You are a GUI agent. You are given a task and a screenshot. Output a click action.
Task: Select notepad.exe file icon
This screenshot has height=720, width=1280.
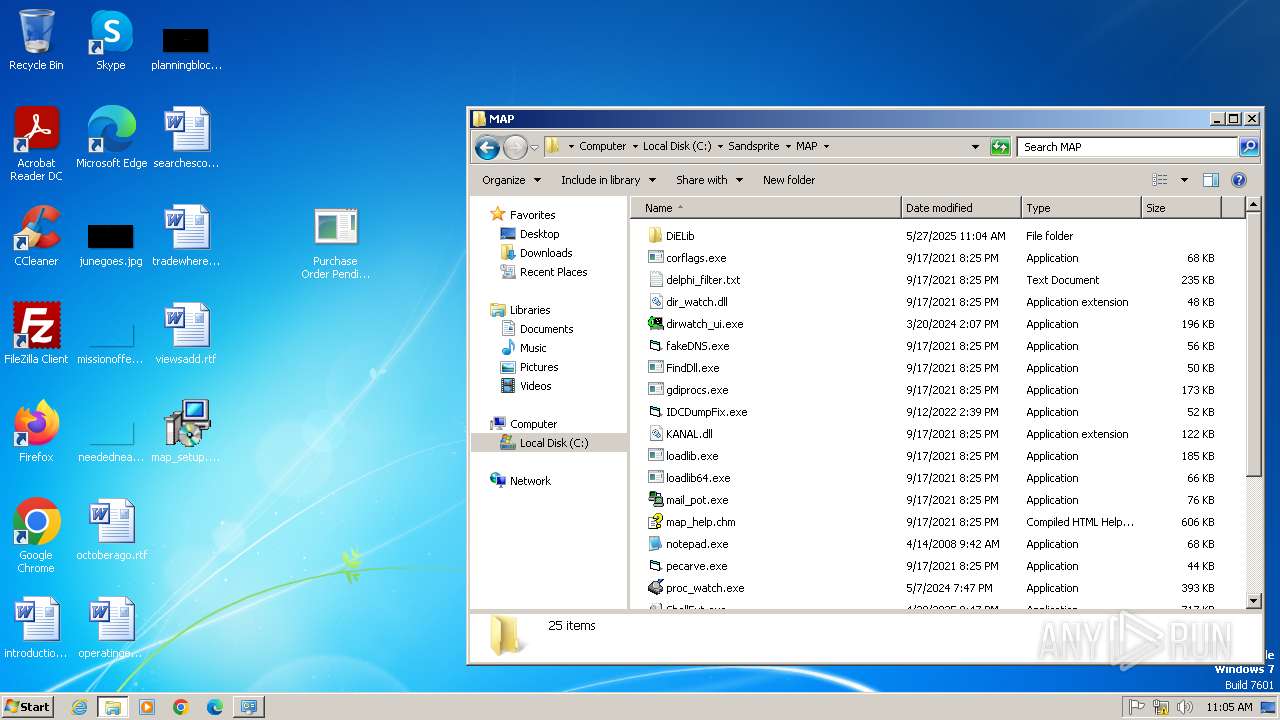pyautogui.click(x=656, y=544)
